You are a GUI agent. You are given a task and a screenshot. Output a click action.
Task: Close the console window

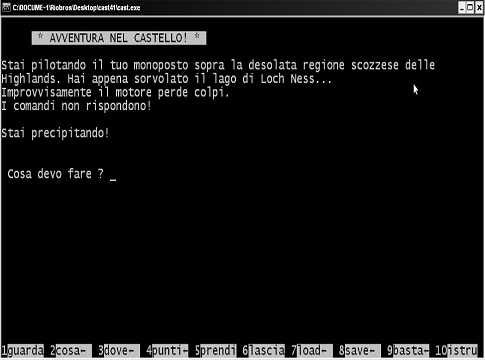click(479, 7)
